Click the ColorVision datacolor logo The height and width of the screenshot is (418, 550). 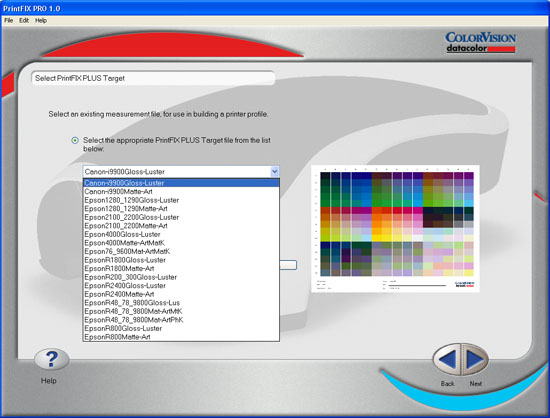click(480, 42)
